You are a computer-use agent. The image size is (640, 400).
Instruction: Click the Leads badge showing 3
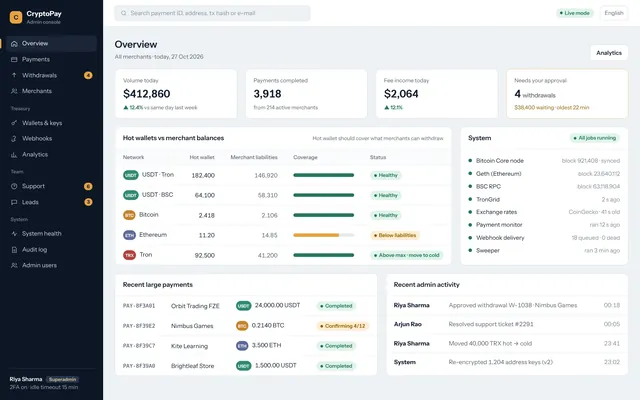[88, 202]
